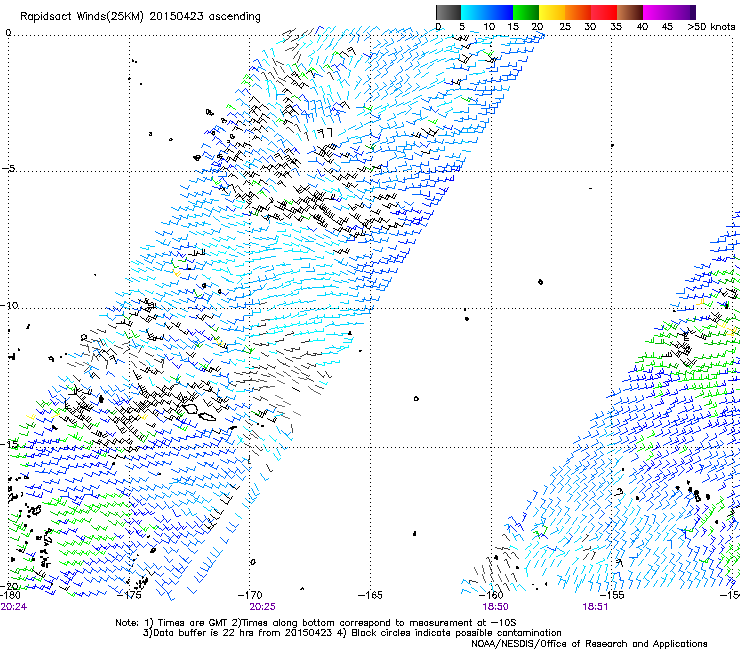Click the '-180' longitude axis label

tap(10, 595)
